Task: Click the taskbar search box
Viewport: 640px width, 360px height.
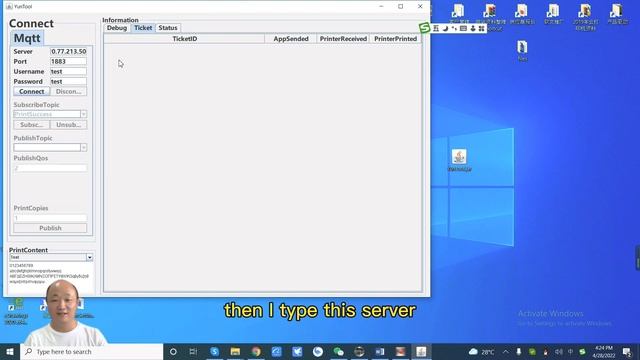Action: click(x=91, y=351)
